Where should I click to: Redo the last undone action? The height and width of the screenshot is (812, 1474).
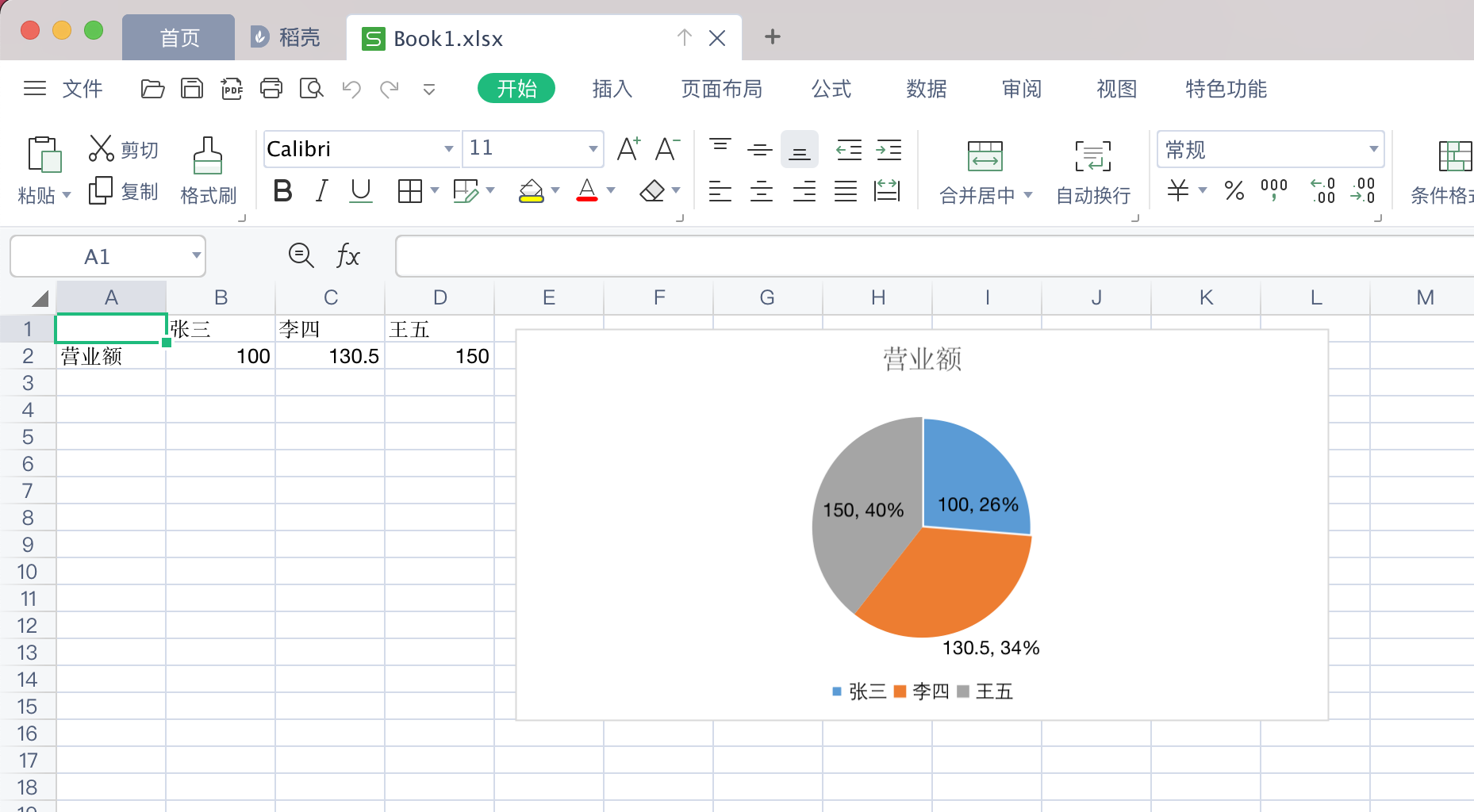click(389, 88)
